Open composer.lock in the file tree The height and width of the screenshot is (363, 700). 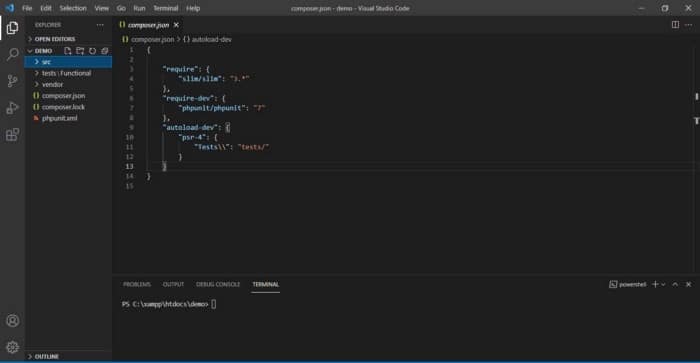coord(68,107)
